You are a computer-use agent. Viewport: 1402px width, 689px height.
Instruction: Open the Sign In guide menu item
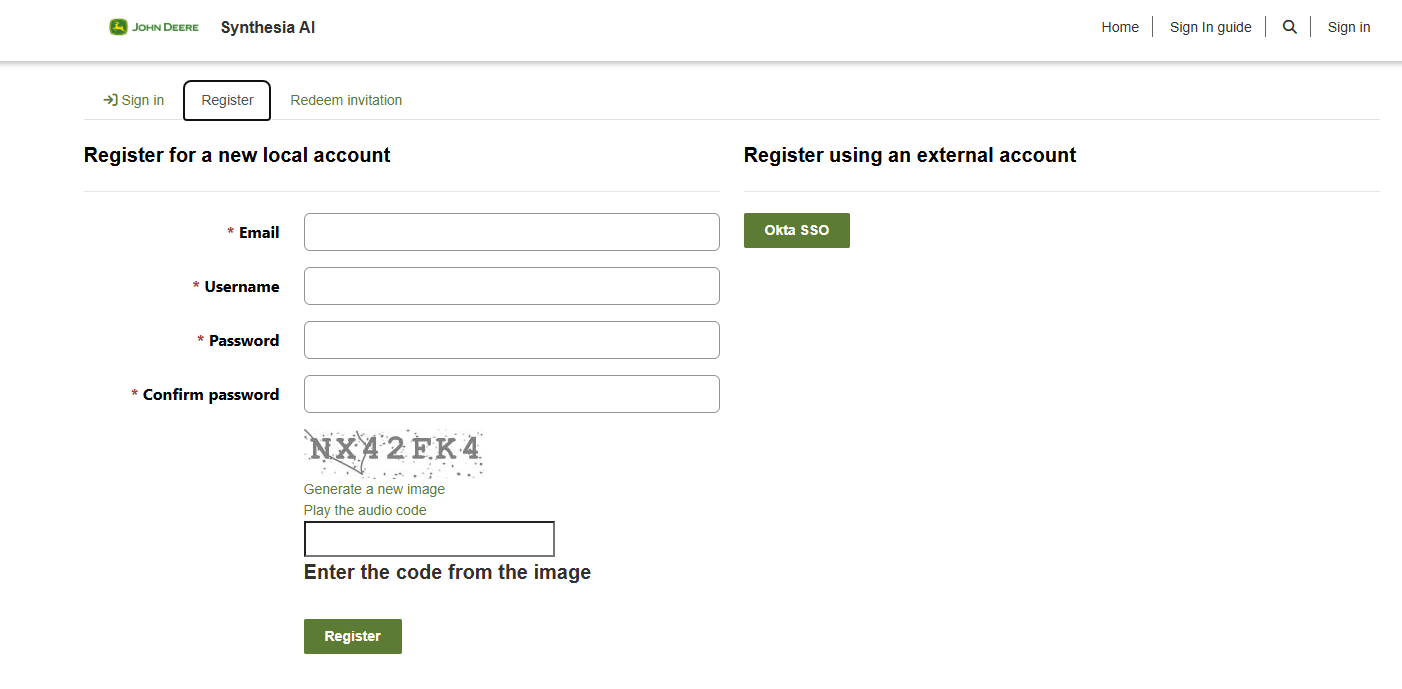1210,27
